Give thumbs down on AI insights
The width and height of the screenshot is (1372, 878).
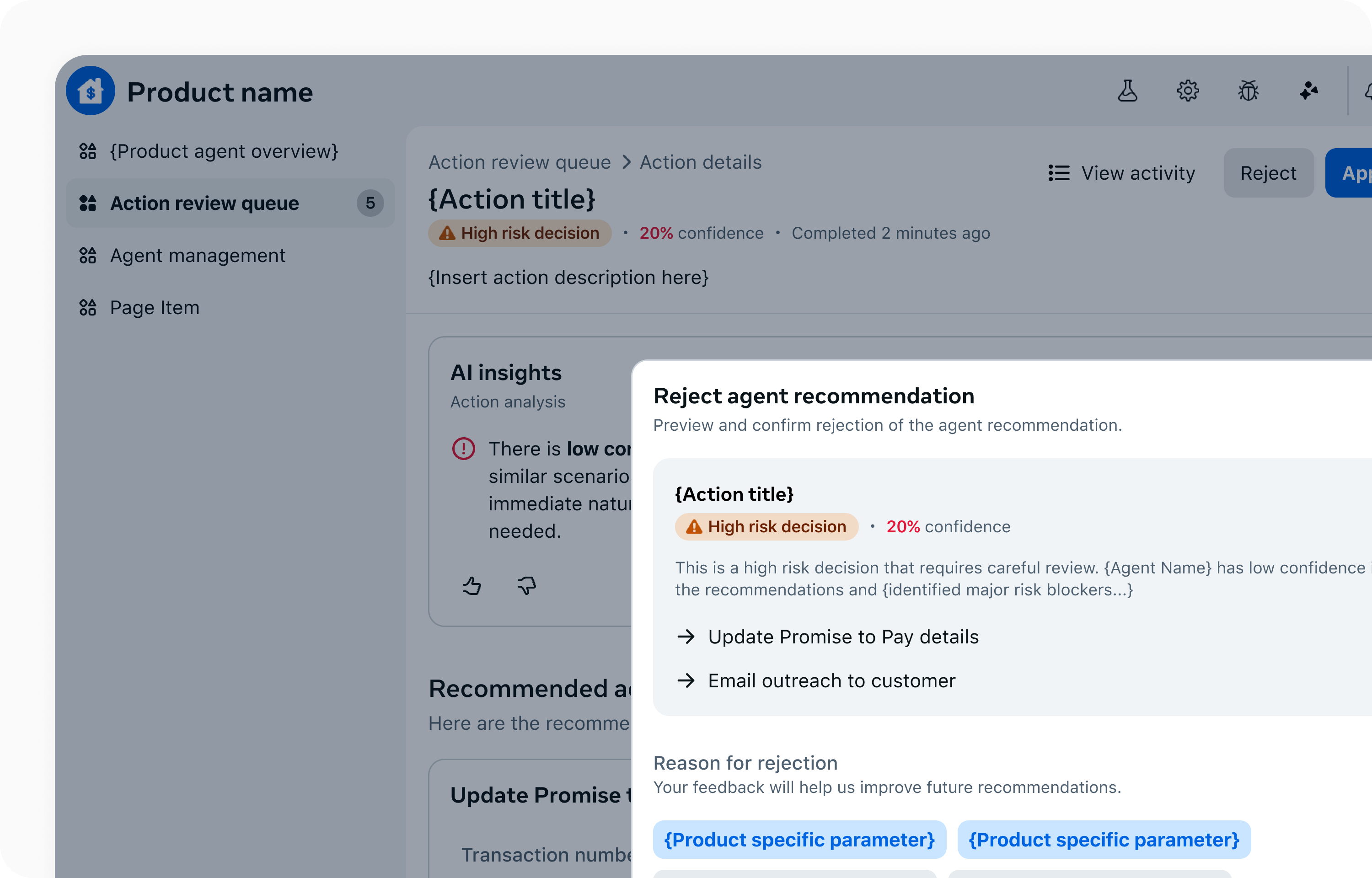pos(526,585)
